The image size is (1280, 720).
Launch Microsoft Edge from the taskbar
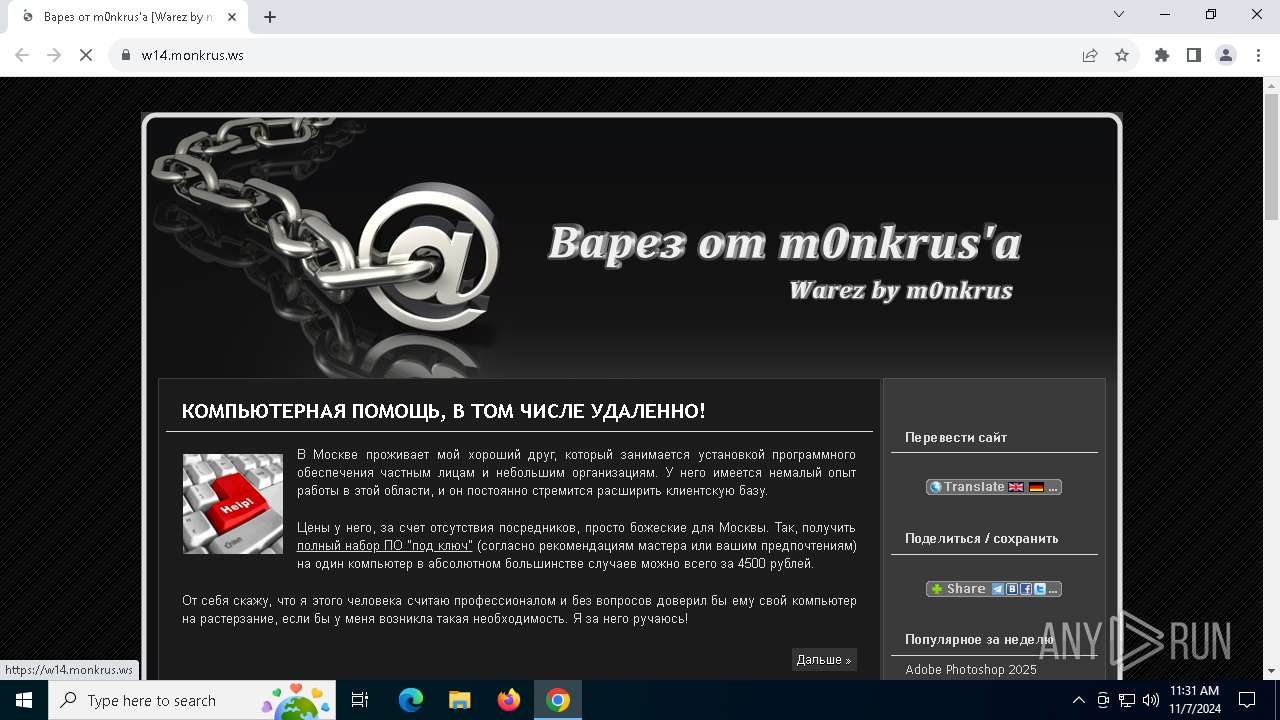411,700
